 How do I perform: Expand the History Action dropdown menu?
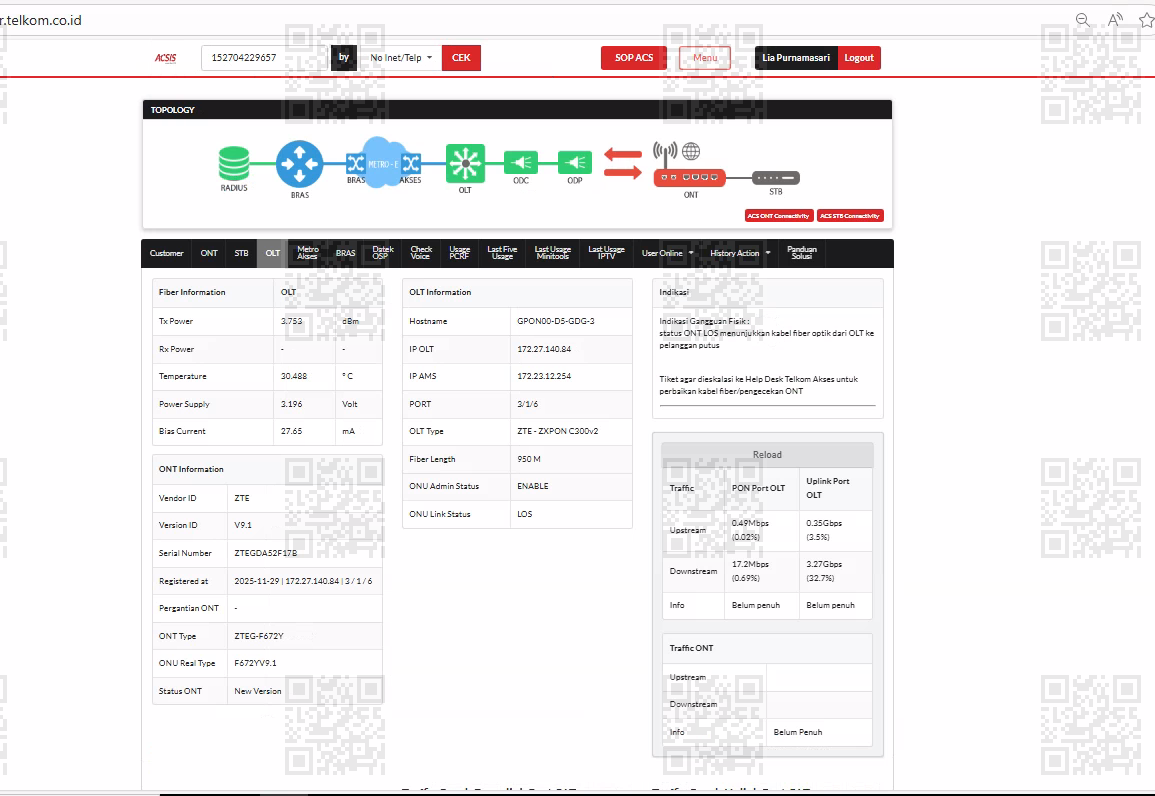point(740,253)
